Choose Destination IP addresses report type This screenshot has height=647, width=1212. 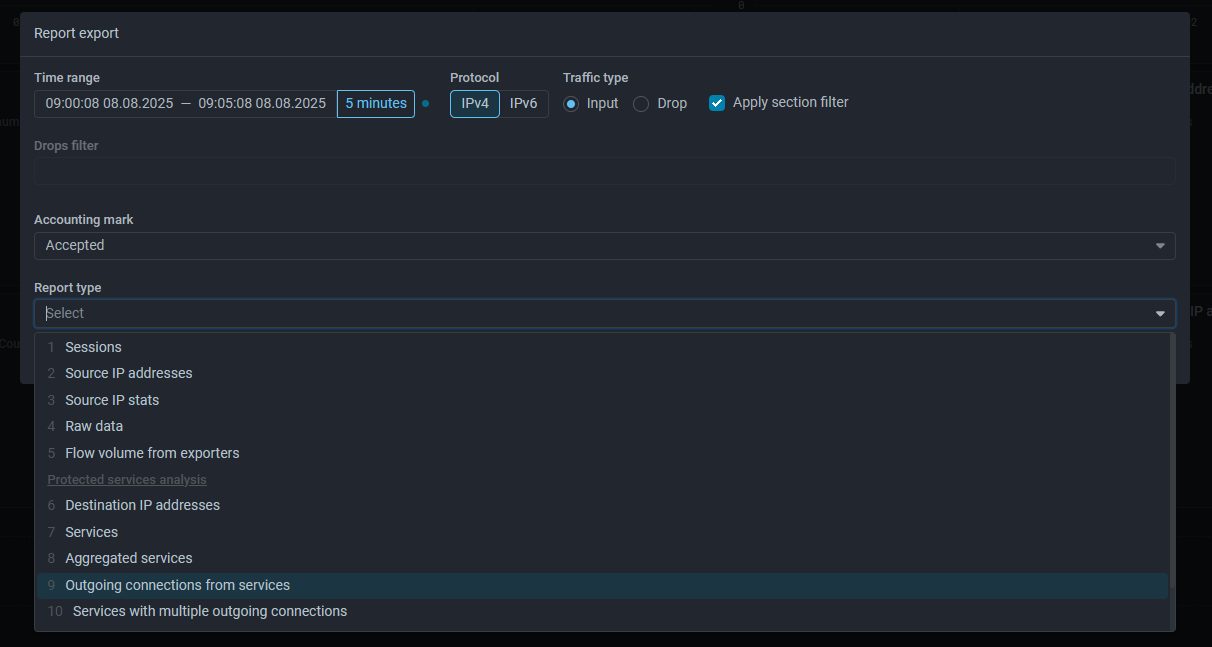[x=142, y=505]
